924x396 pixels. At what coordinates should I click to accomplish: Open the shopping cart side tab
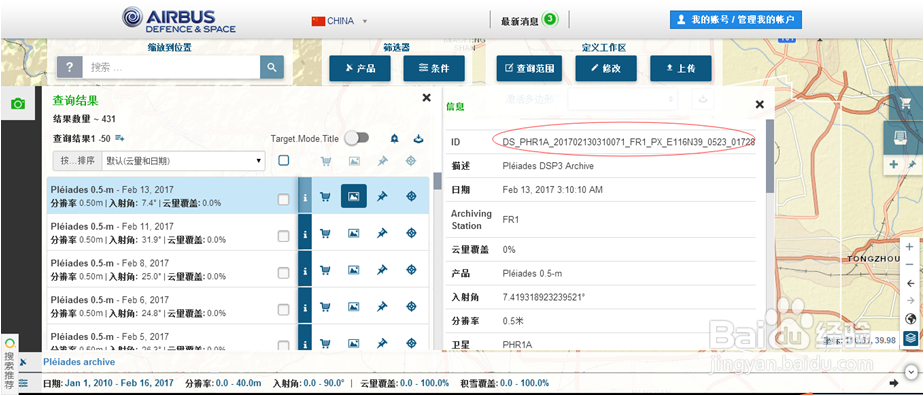(905, 103)
